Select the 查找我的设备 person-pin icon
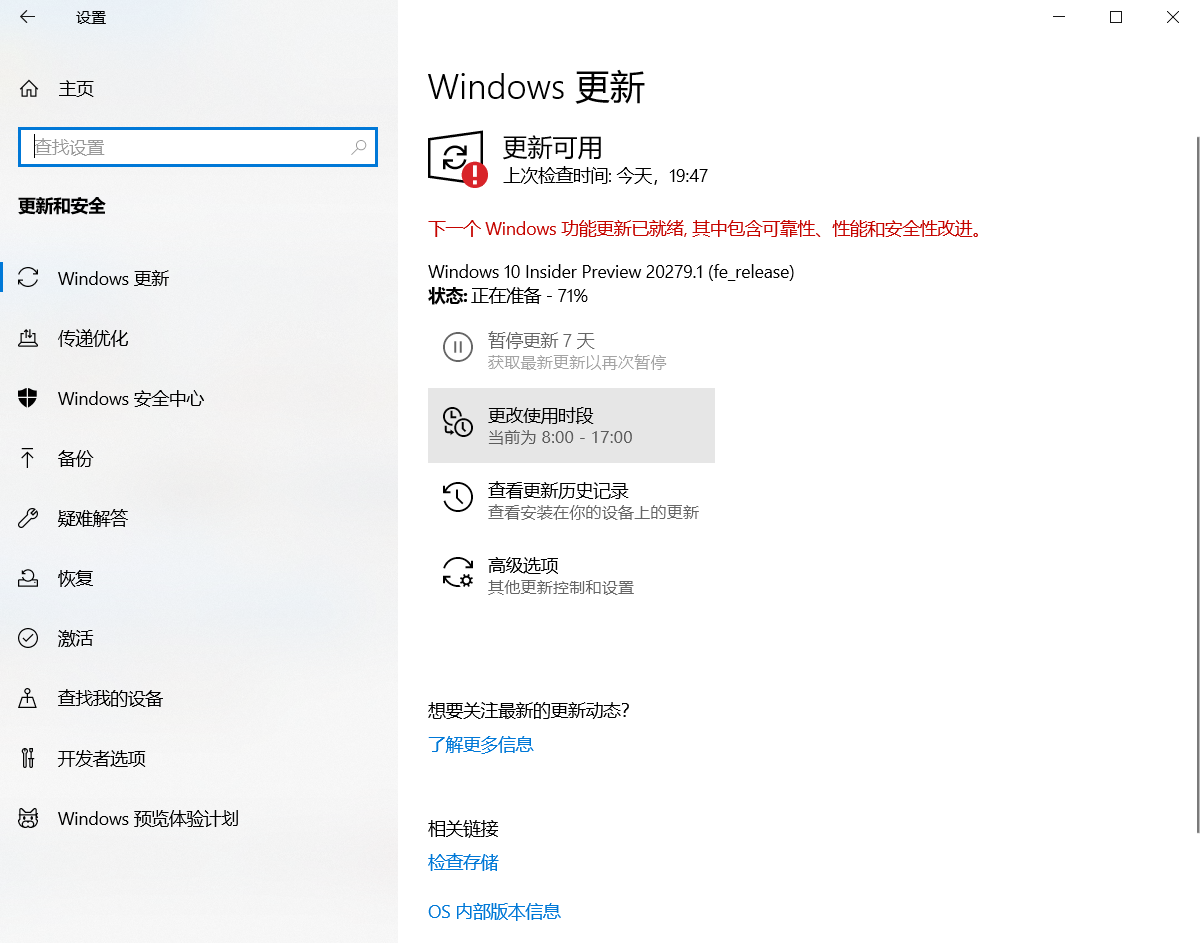The width and height of the screenshot is (1202, 943). click(28, 698)
